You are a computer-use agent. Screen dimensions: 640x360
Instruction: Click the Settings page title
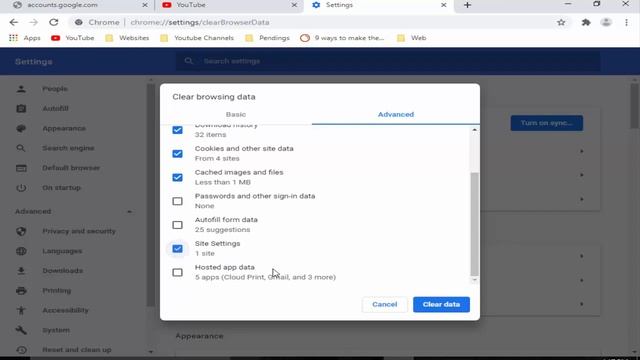pyautogui.click(x=33, y=62)
